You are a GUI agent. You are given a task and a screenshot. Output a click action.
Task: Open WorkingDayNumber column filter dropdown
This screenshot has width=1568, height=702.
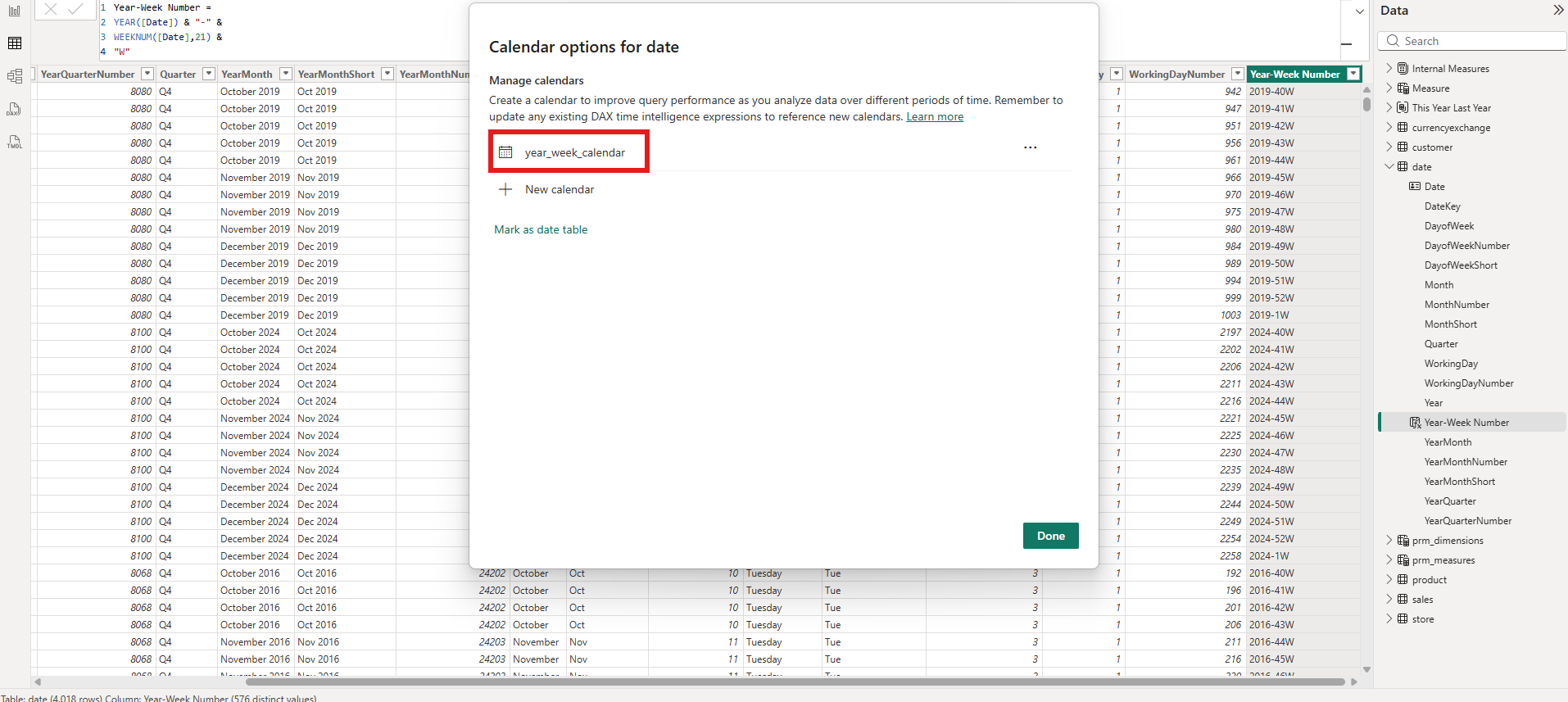click(1238, 74)
